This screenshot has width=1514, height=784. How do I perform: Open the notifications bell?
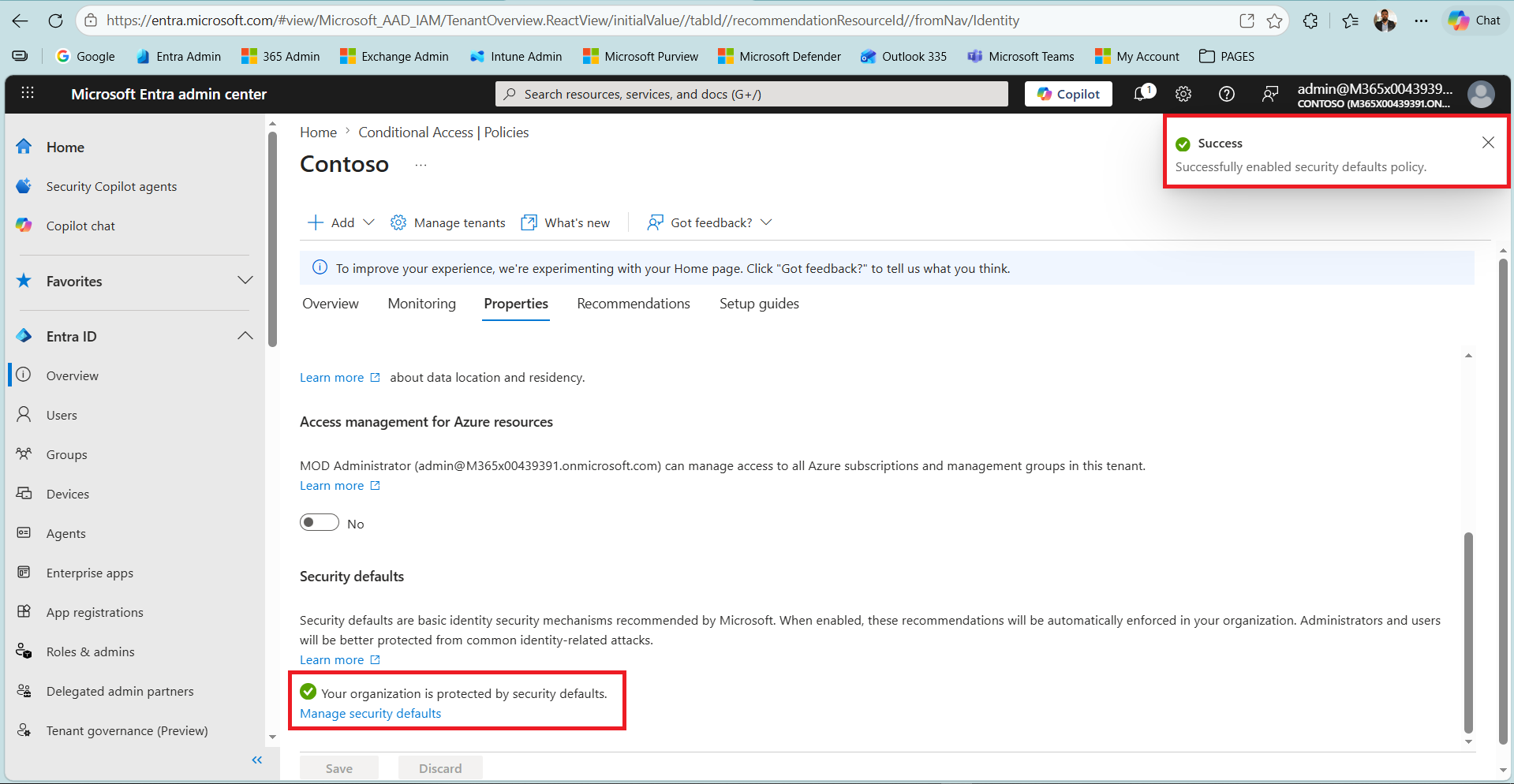[x=1142, y=94]
